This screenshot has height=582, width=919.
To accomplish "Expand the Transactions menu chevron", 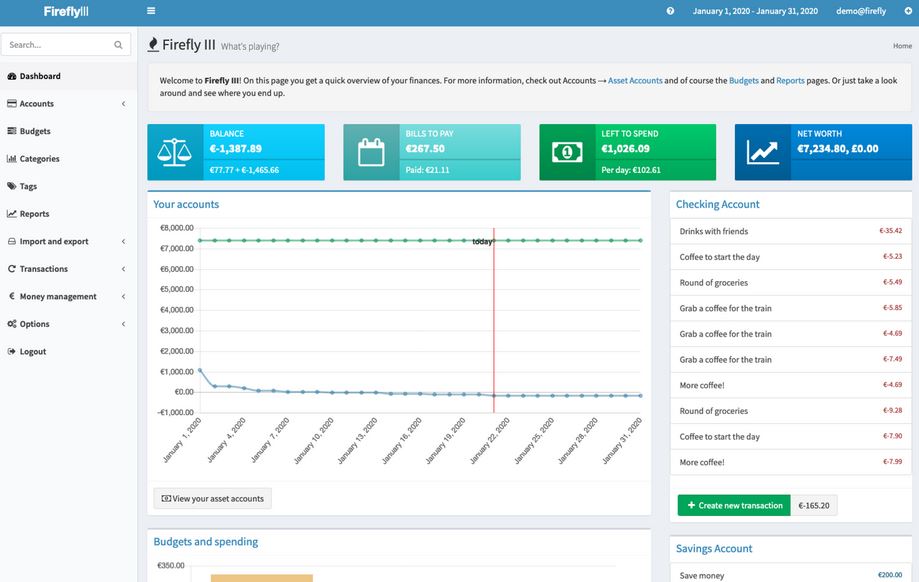I will 123,269.
